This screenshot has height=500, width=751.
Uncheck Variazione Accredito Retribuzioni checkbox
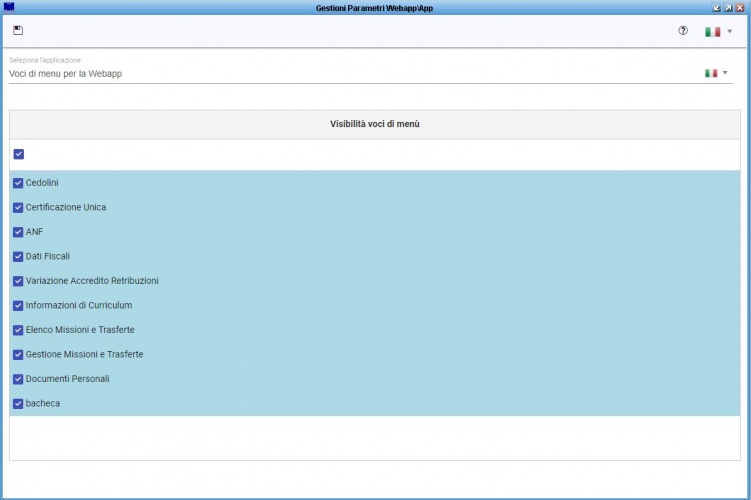(18, 281)
